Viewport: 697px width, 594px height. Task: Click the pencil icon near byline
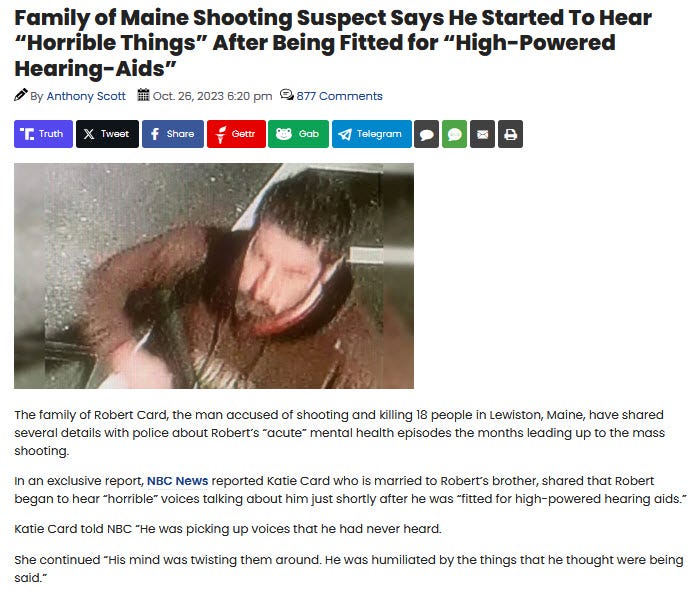point(20,95)
